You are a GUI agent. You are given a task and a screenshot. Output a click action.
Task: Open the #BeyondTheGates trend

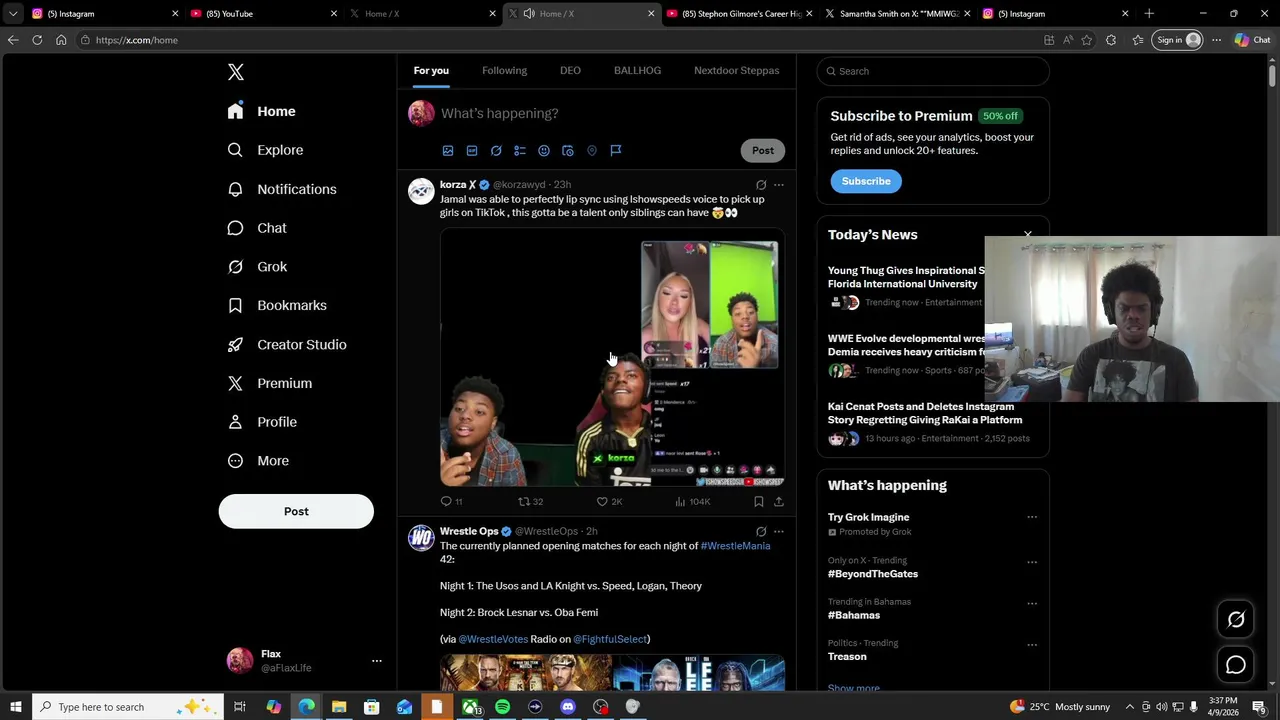pyautogui.click(x=873, y=574)
